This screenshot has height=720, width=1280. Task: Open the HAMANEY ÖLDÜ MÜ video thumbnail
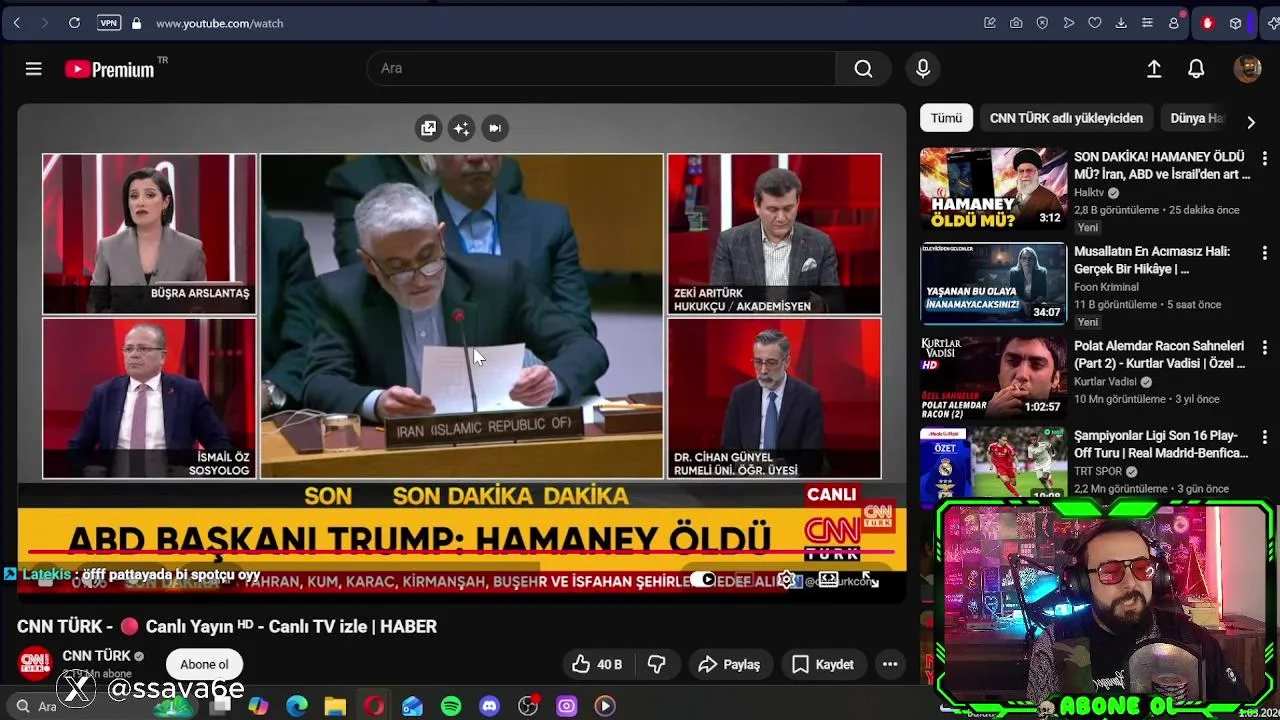tap(993, 188)
